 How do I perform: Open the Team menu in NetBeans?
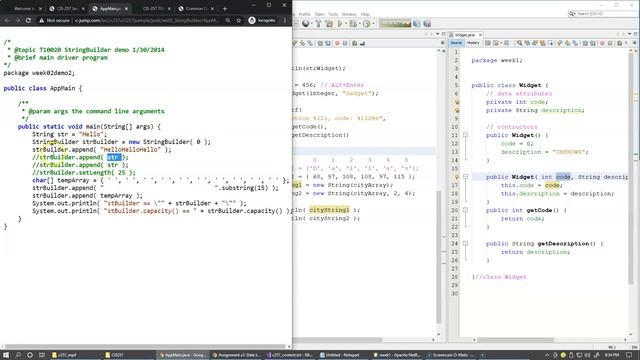point(319,14)
